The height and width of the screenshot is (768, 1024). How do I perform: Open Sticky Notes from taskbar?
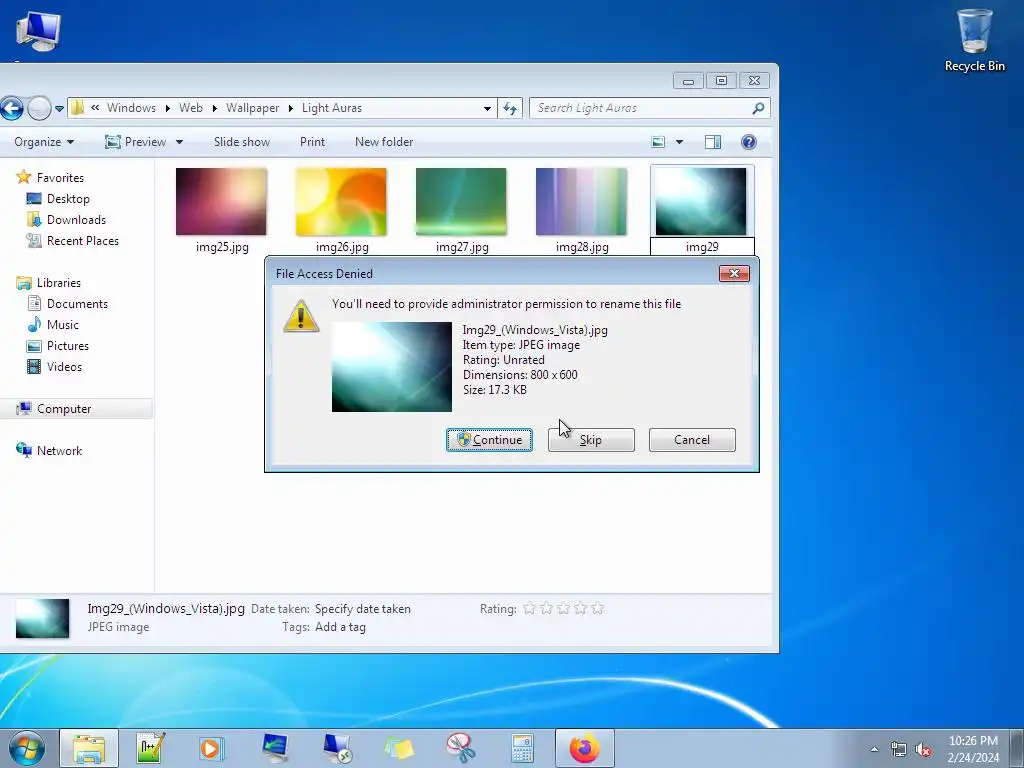point(399,748)
